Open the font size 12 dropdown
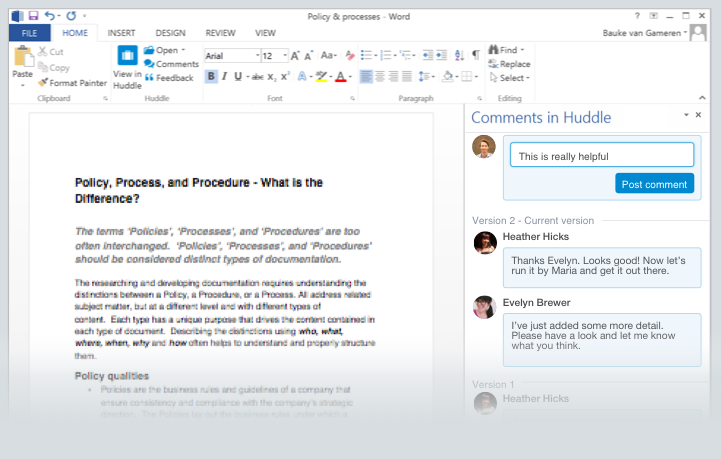The height and width of the screenshot is (459, 721). pyautogui.click(x=285, y=56)
